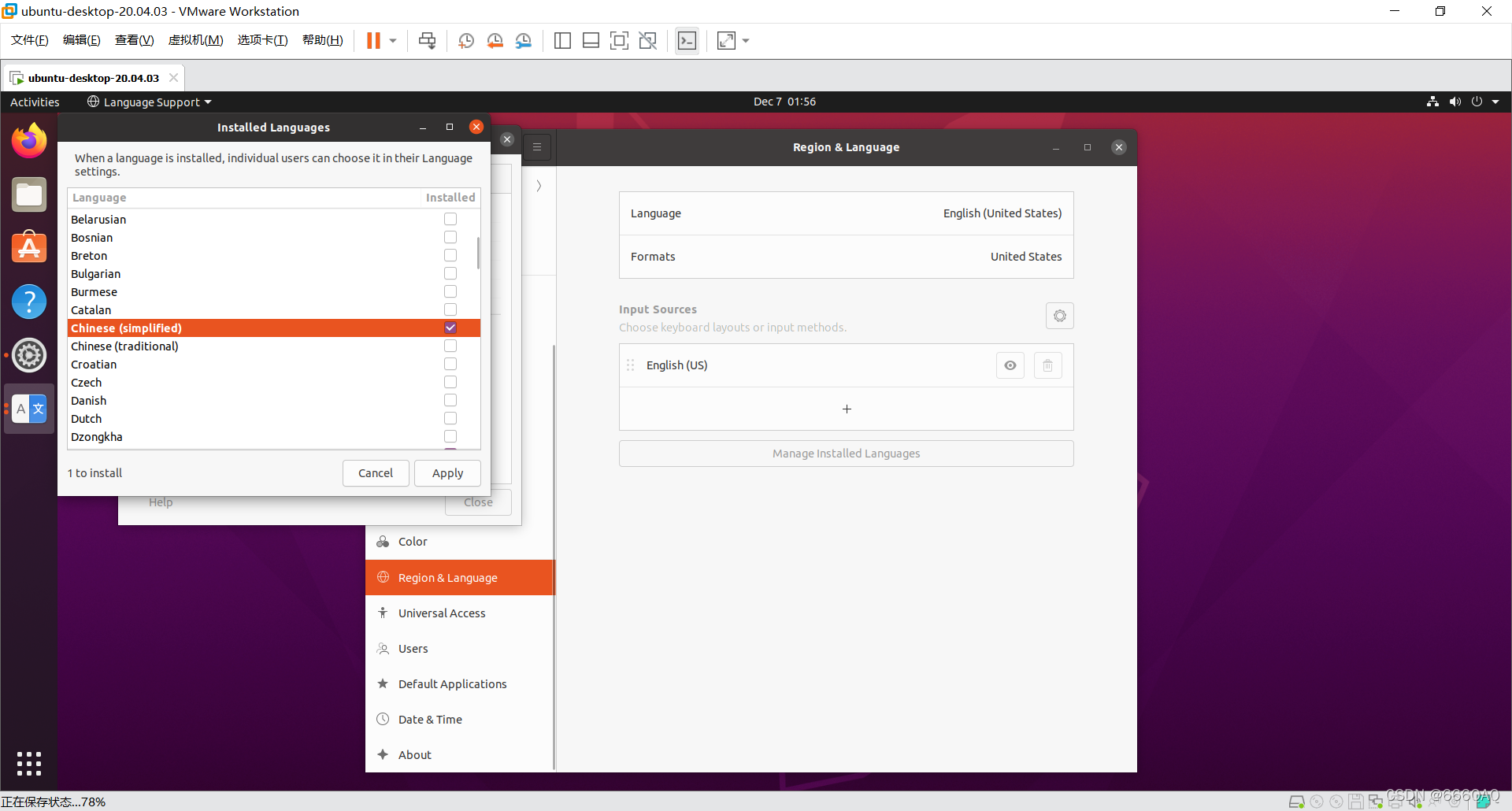Screen dimensions: 1512x811
Task: Take a snapshot of the VM
Action: [x=466, y=40]
